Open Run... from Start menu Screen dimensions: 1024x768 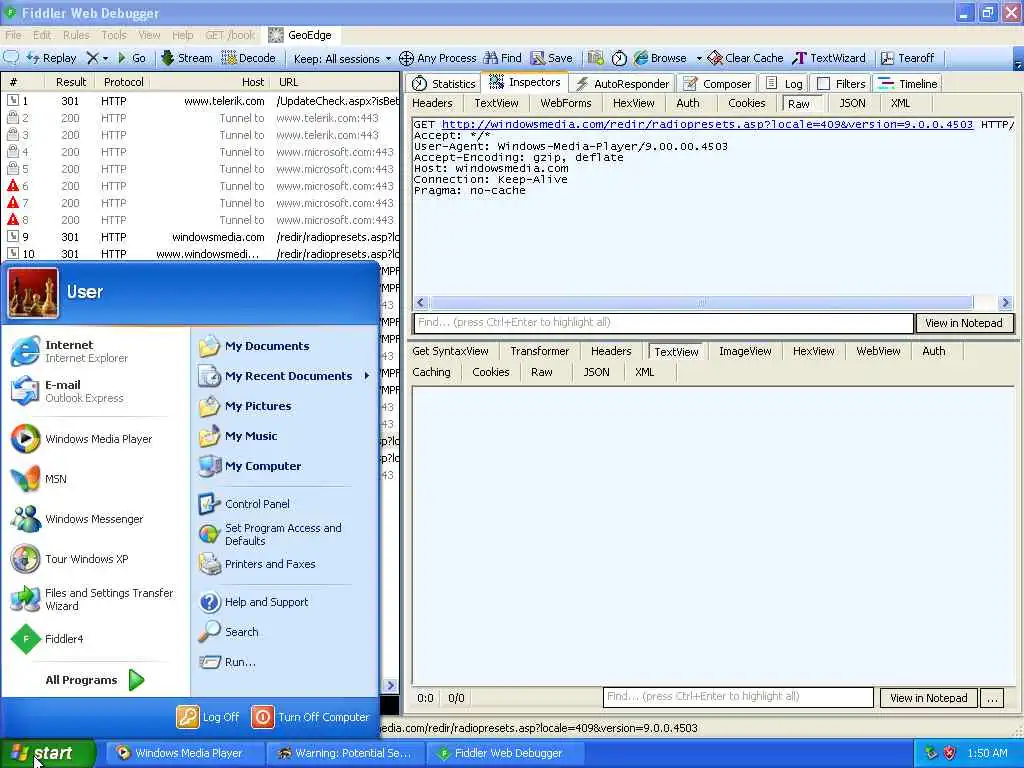pyautogui.click(x=285, y=662)
